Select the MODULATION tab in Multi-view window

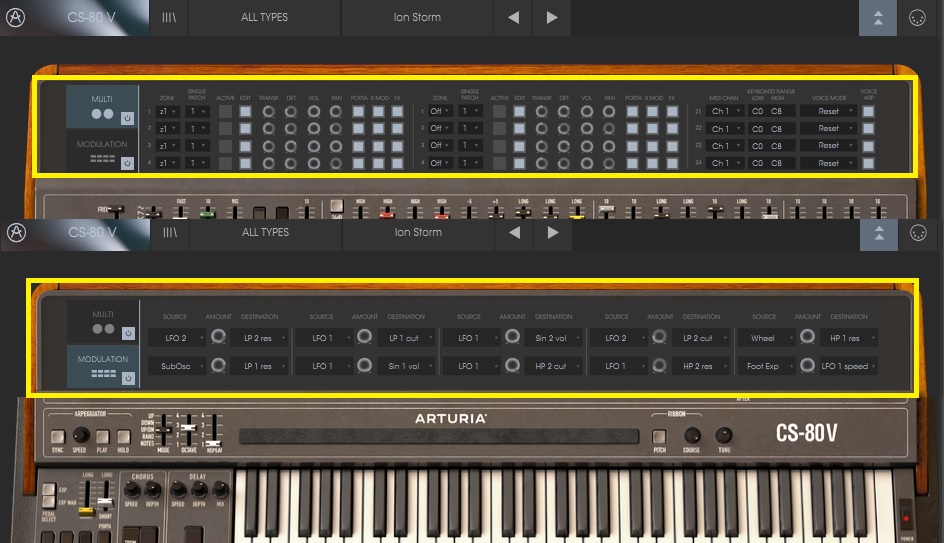(102, 150)
